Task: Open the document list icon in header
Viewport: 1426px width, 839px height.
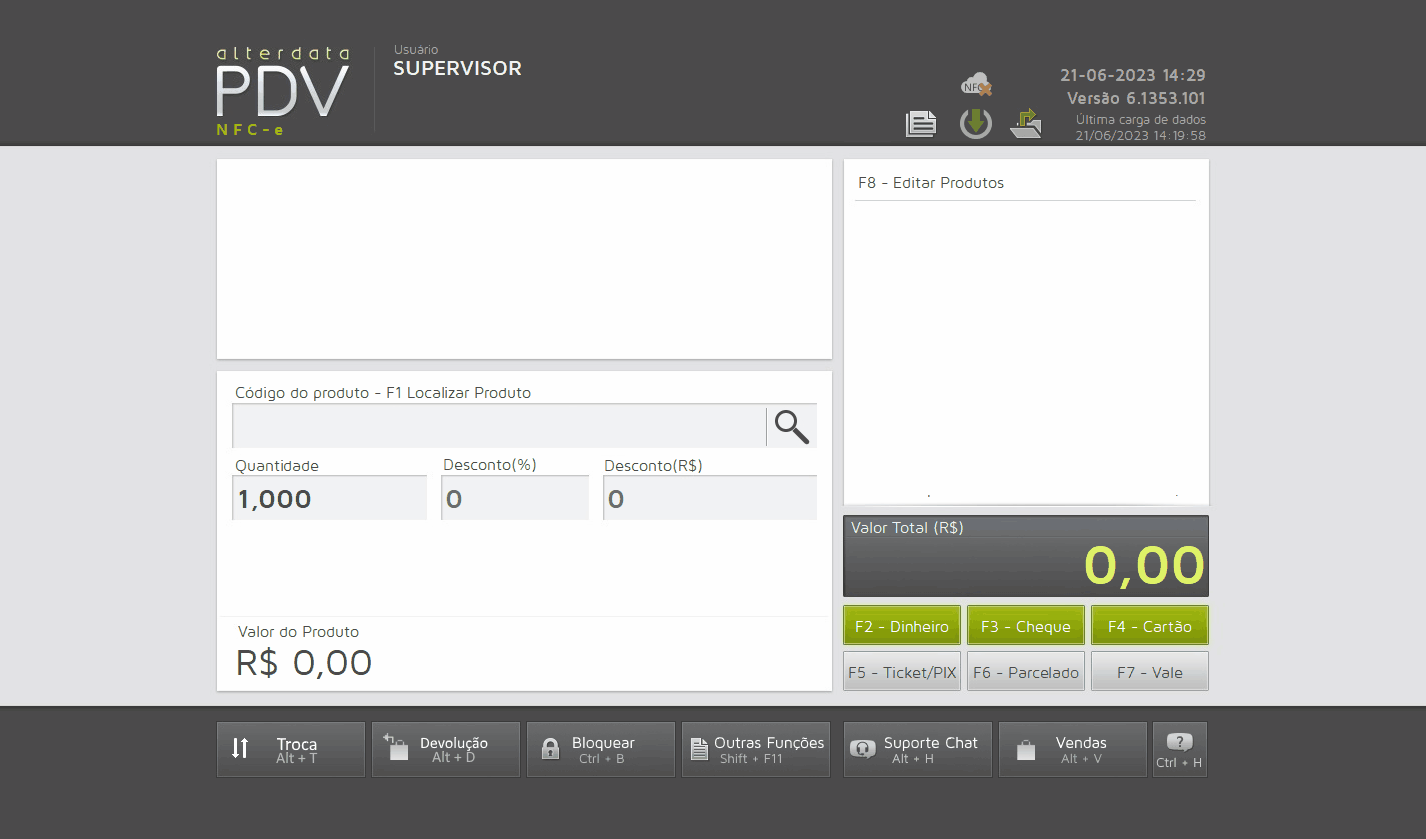Action: [921, 124]
